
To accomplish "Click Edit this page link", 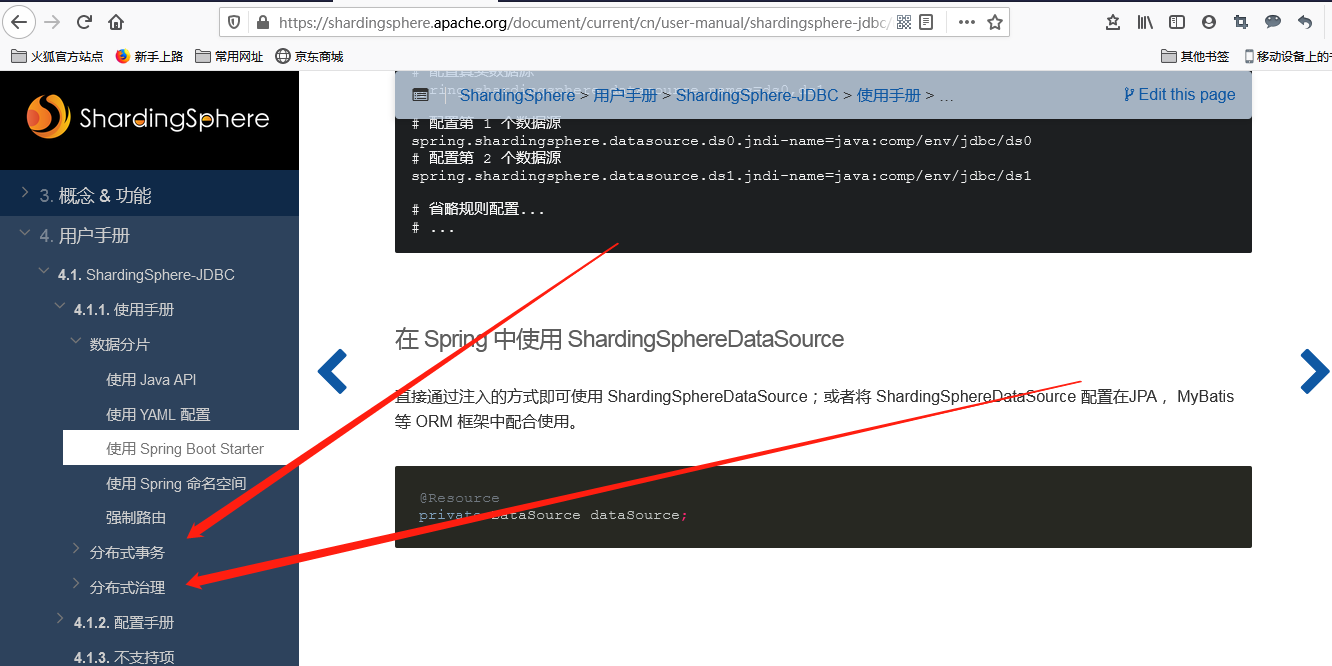I will pos(1179,94).
